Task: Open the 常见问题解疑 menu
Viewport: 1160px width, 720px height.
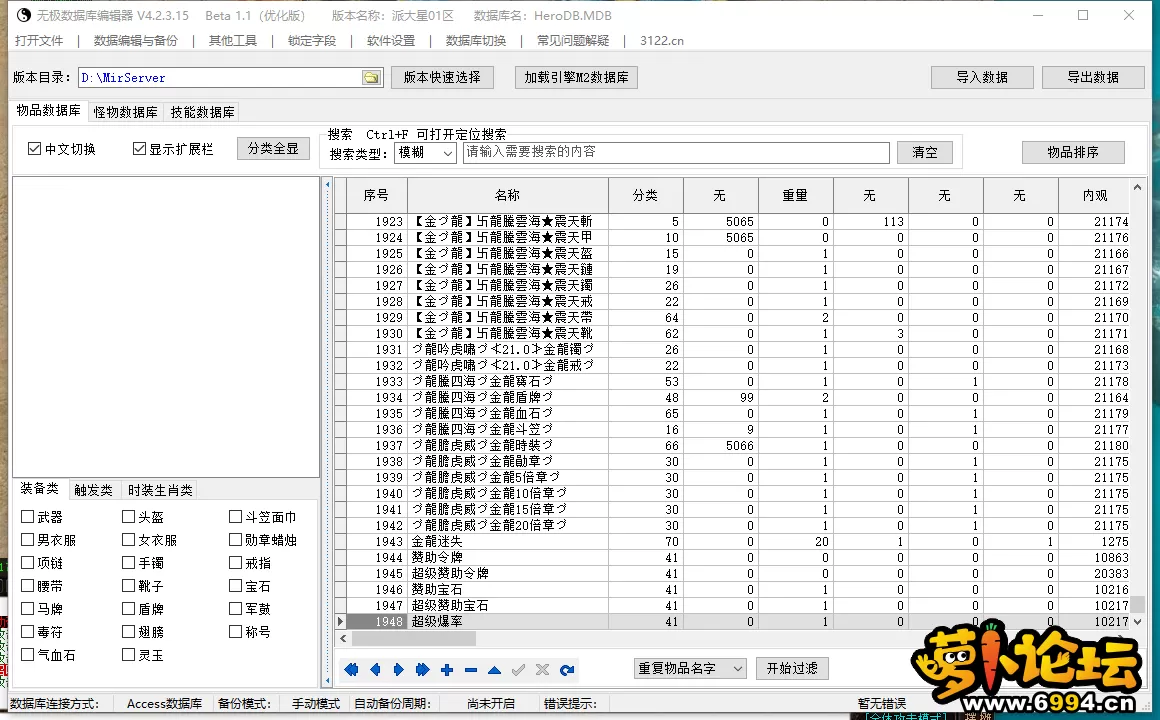Action: click(x=573, y=41)
